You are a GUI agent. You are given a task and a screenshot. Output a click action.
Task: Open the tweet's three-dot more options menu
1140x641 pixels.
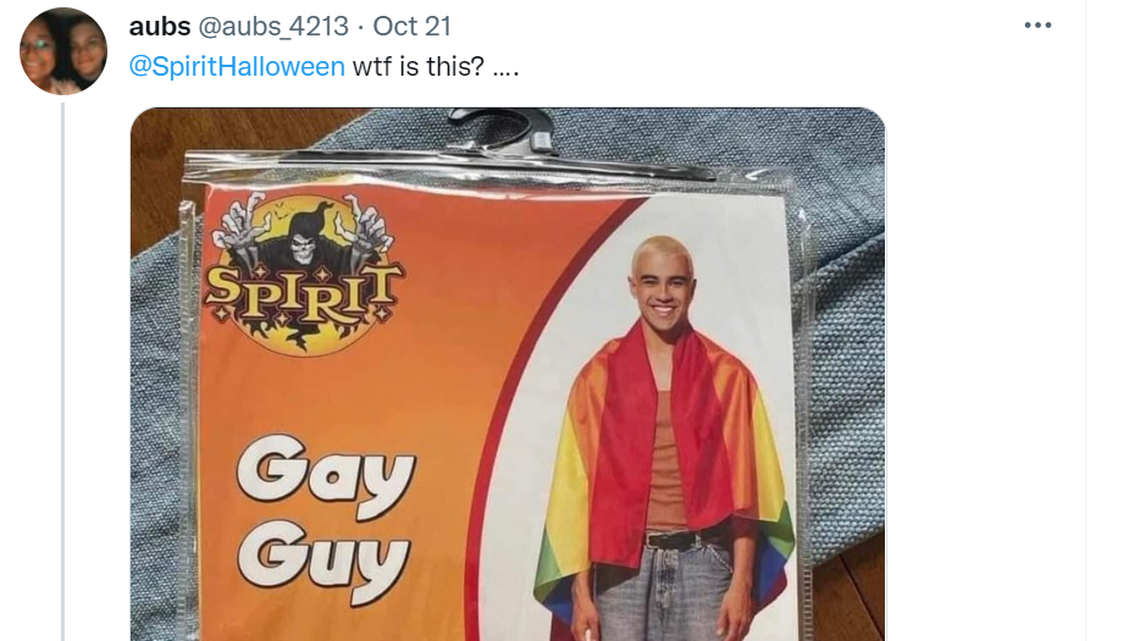tap(1037, 25)
